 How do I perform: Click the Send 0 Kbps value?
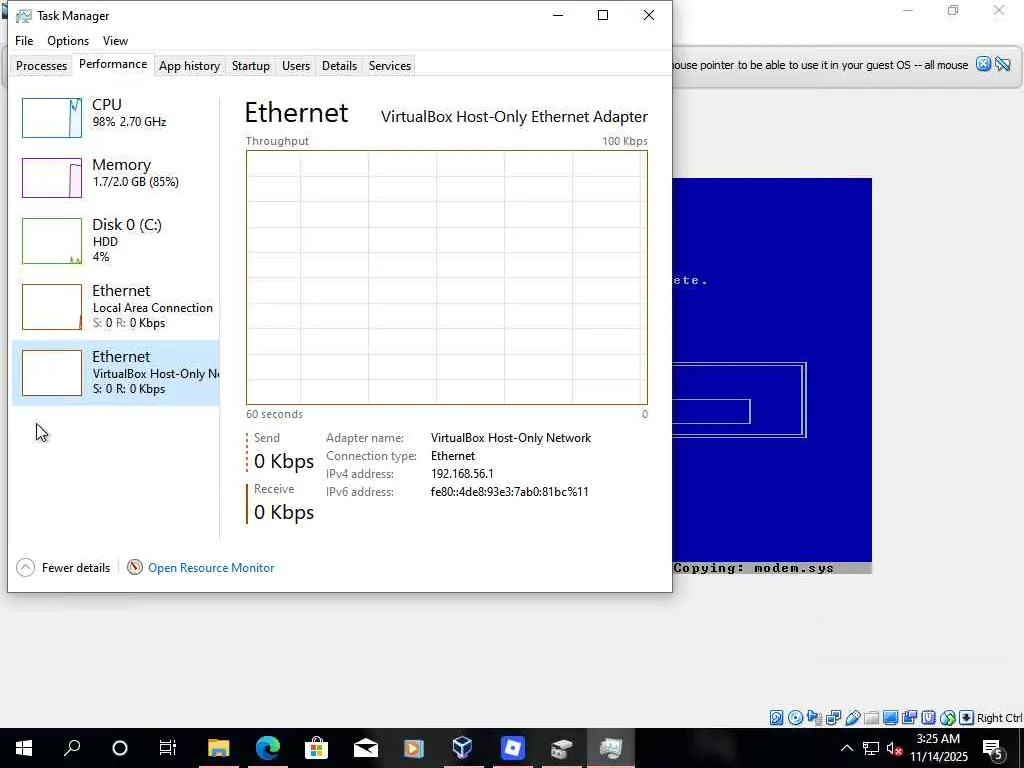(x=284, y=461)
